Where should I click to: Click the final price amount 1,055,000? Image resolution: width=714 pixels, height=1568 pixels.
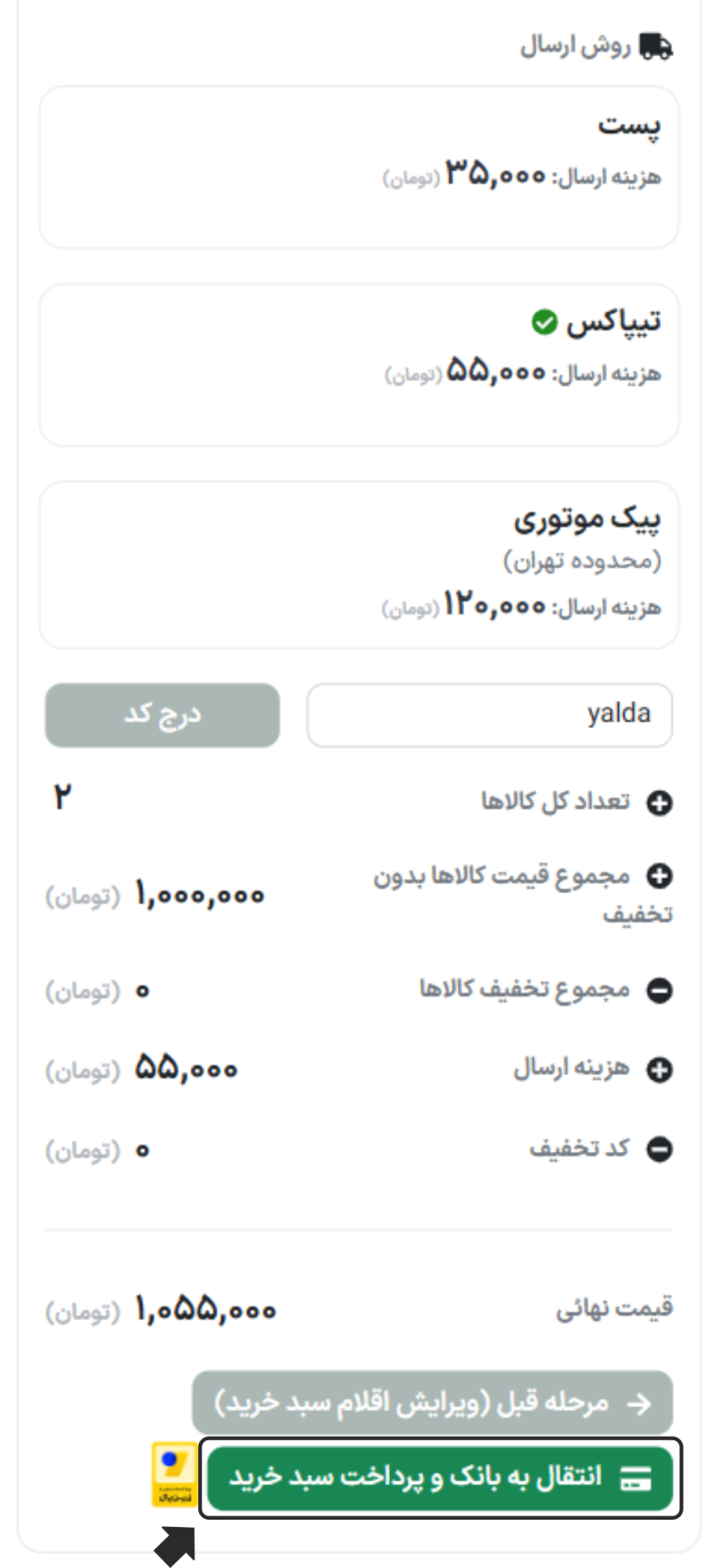coord(205,1311)
